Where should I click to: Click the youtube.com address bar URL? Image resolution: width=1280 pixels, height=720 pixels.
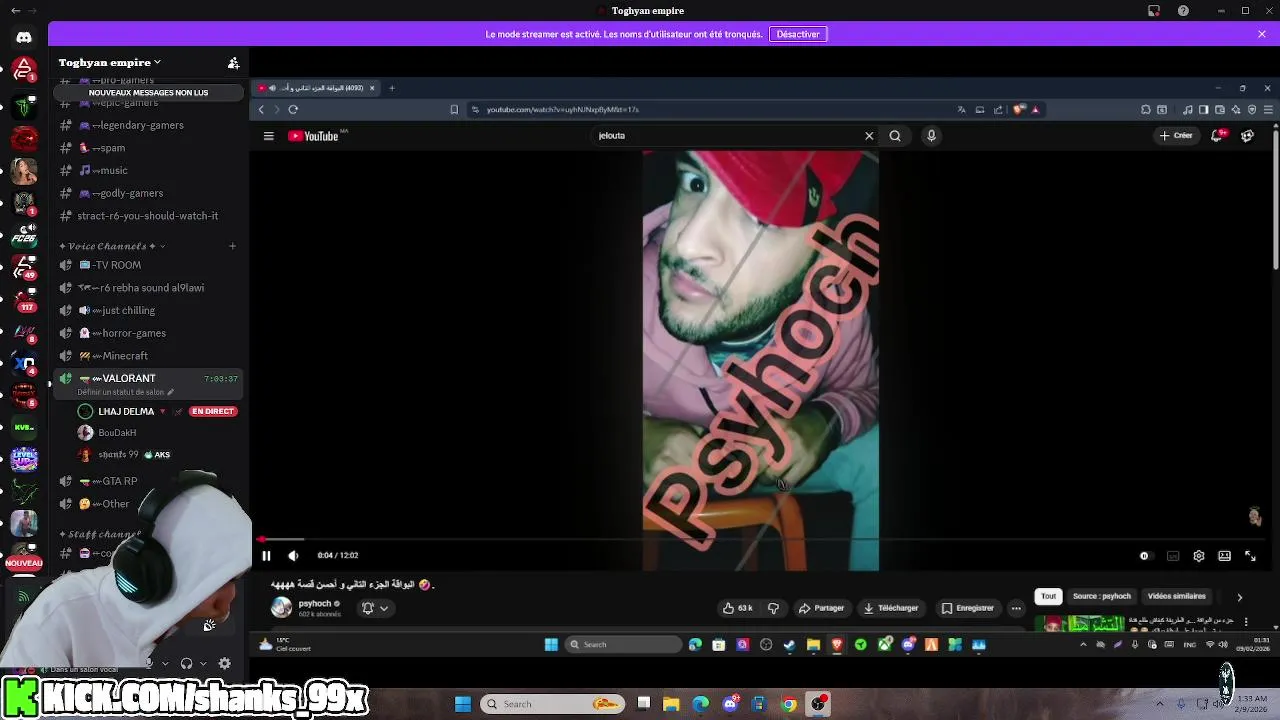pyautogui.click(x=563, y=110)
